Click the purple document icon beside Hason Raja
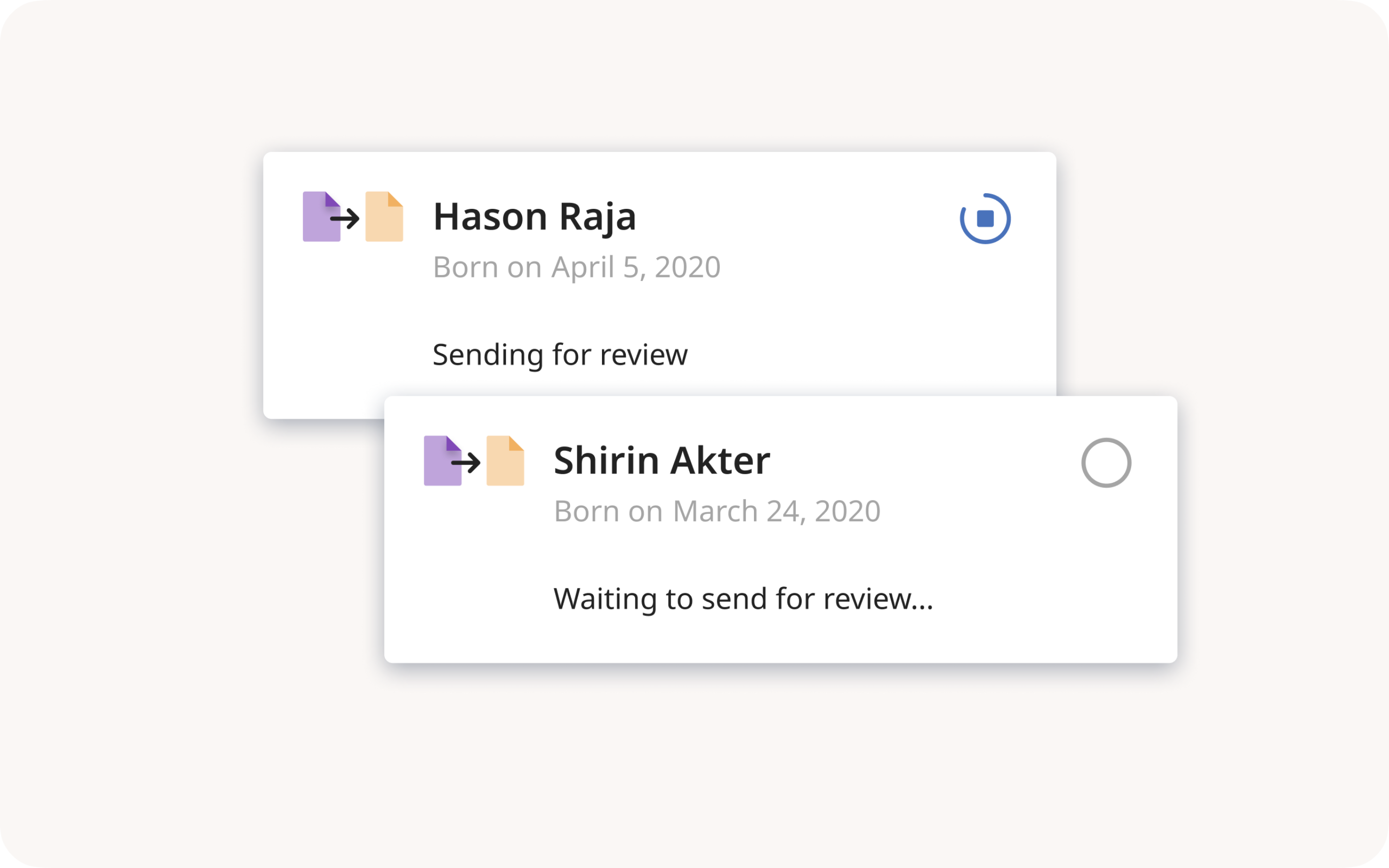This screenshot has height=868, width=1389. tap(318, 217)
